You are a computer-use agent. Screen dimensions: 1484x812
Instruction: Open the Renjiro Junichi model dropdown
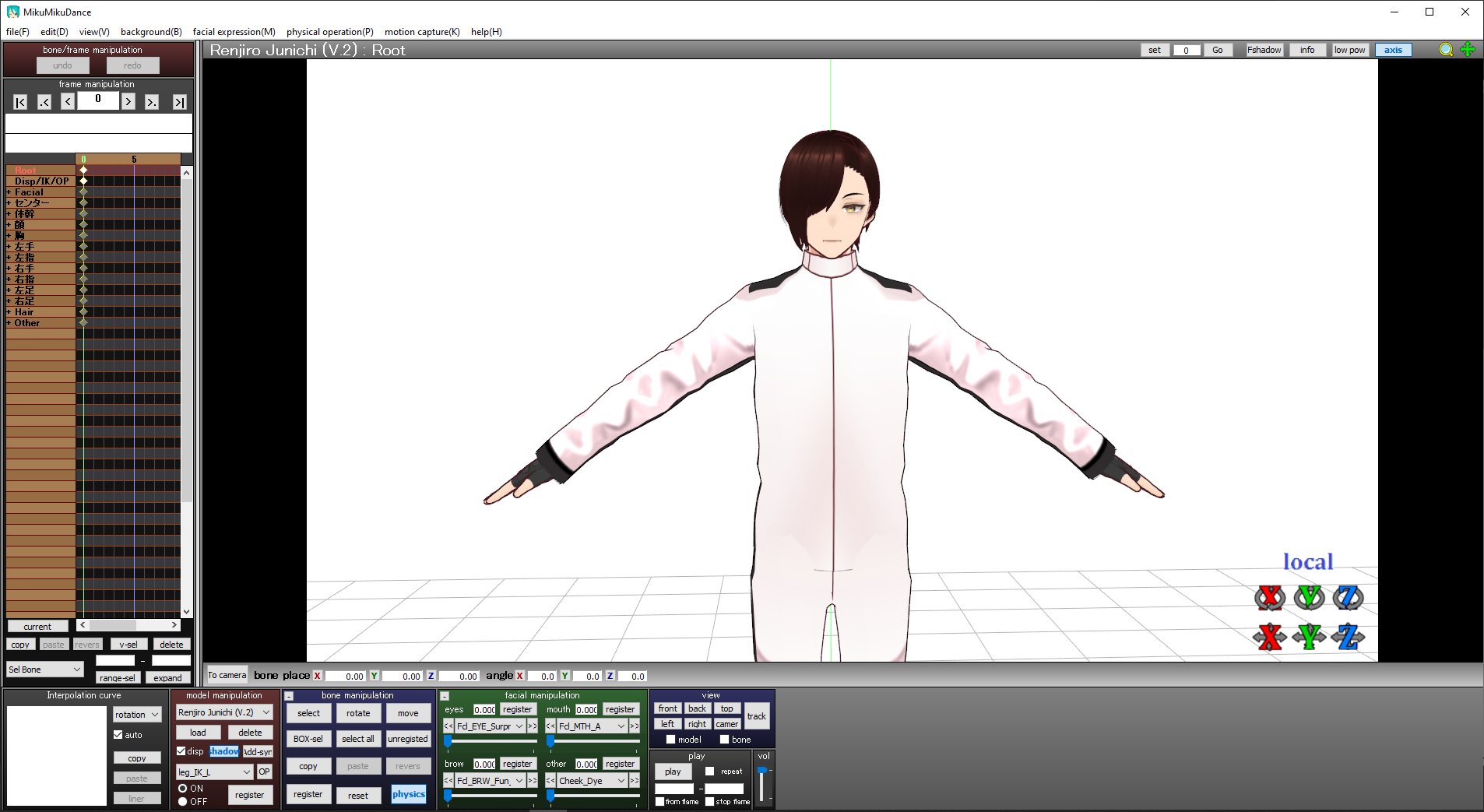pyautogui.click(x=224, y=712)
